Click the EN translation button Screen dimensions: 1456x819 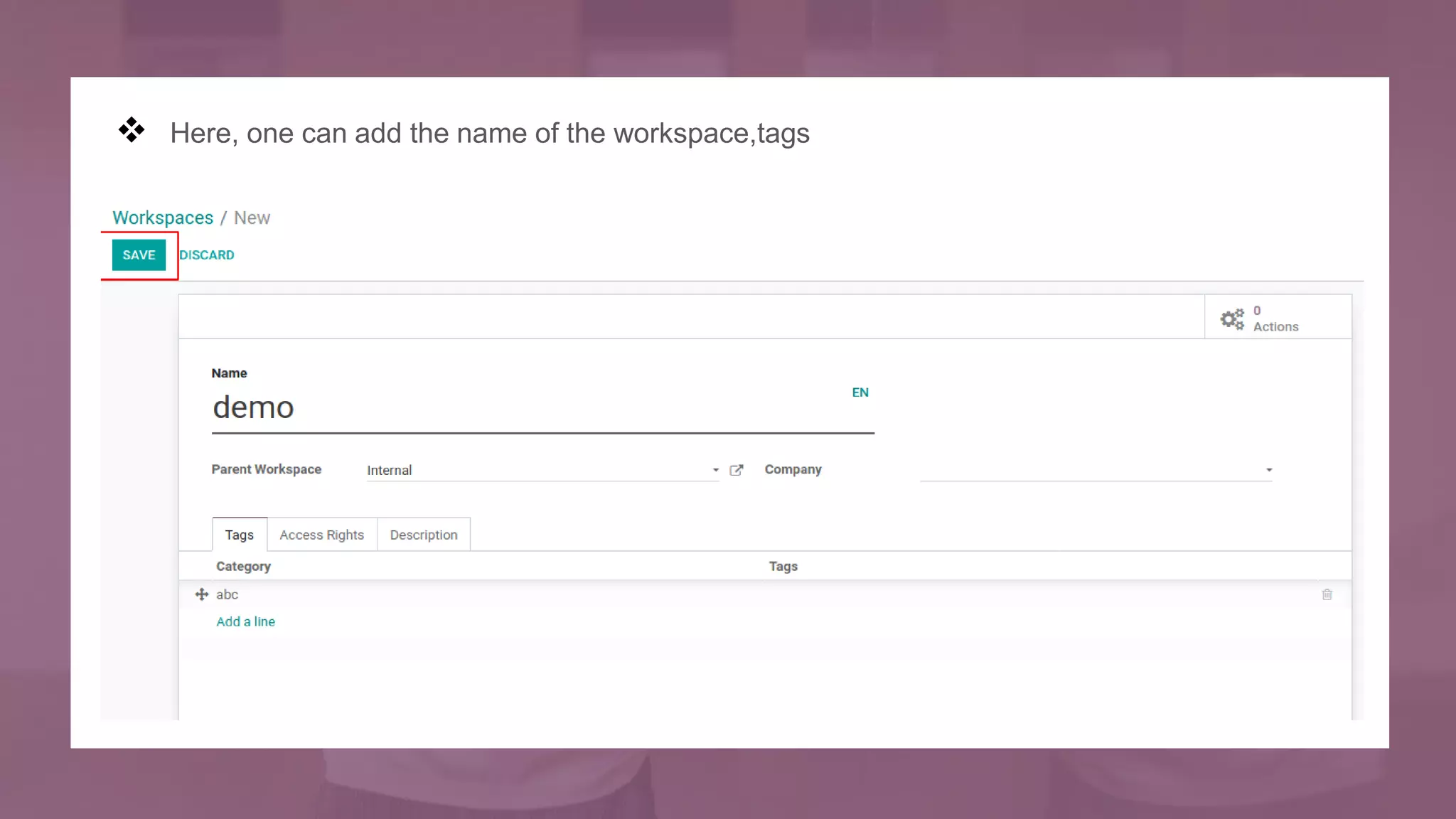click(860, 392)
